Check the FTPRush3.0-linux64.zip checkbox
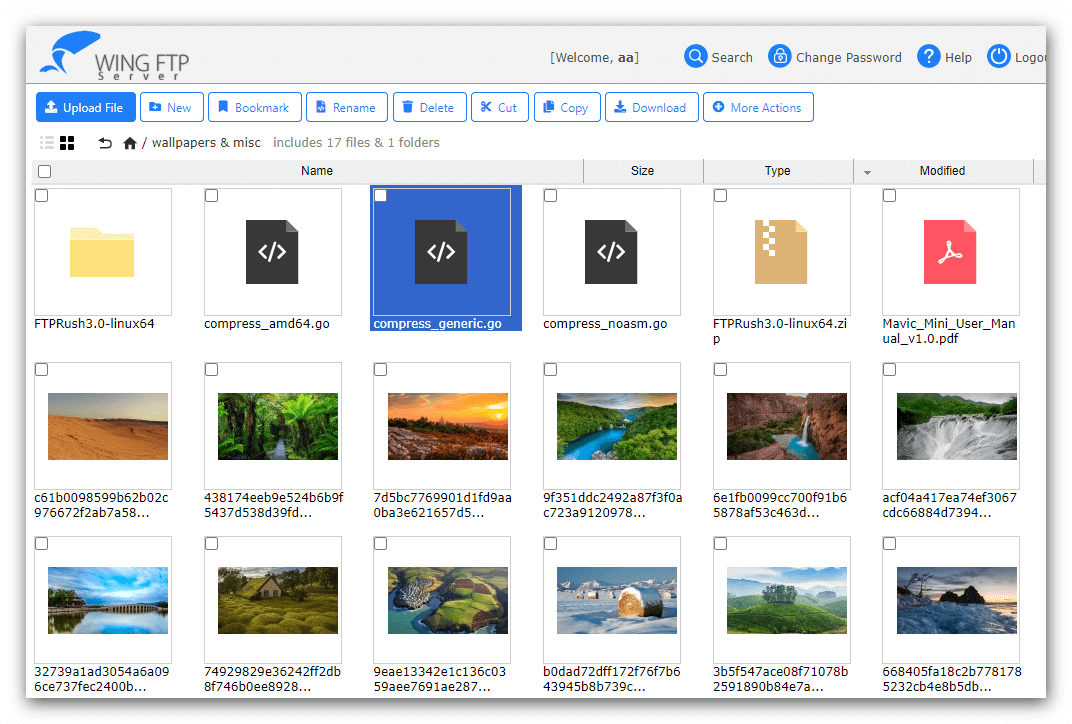1072x724 pixels. (720, 196)
